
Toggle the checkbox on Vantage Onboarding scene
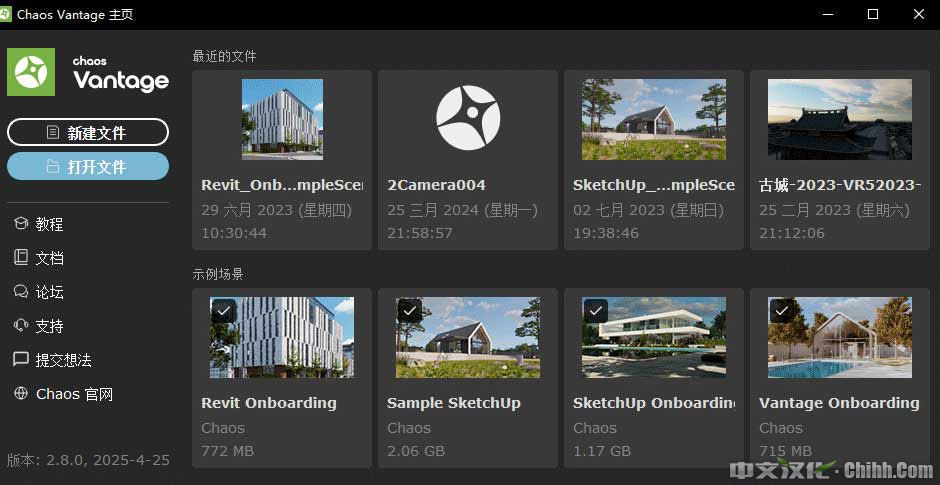point(781,311)
